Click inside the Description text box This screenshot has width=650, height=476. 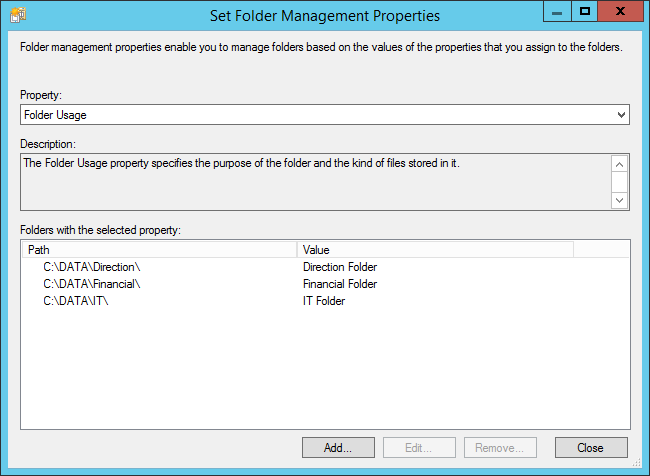(316, 182)
